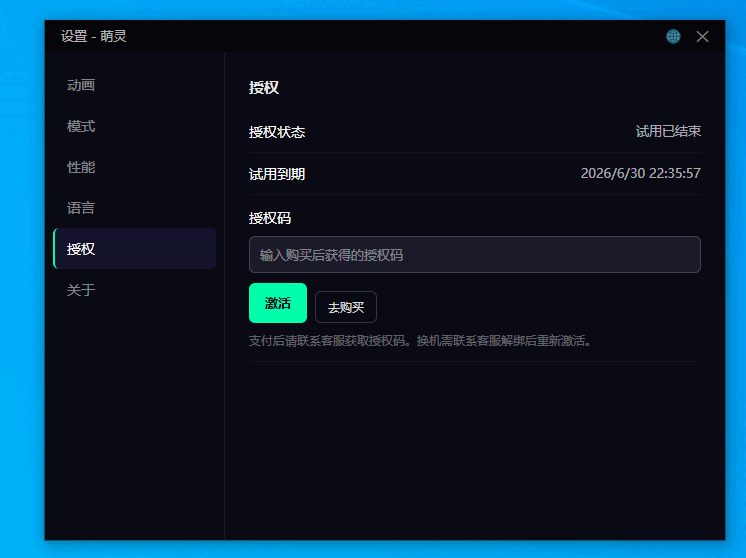The height and width of the screenshot is (558, 746).
Task: Select the 授权 sidebar tab
Action: pyautogui.click(x=135, y=249)
